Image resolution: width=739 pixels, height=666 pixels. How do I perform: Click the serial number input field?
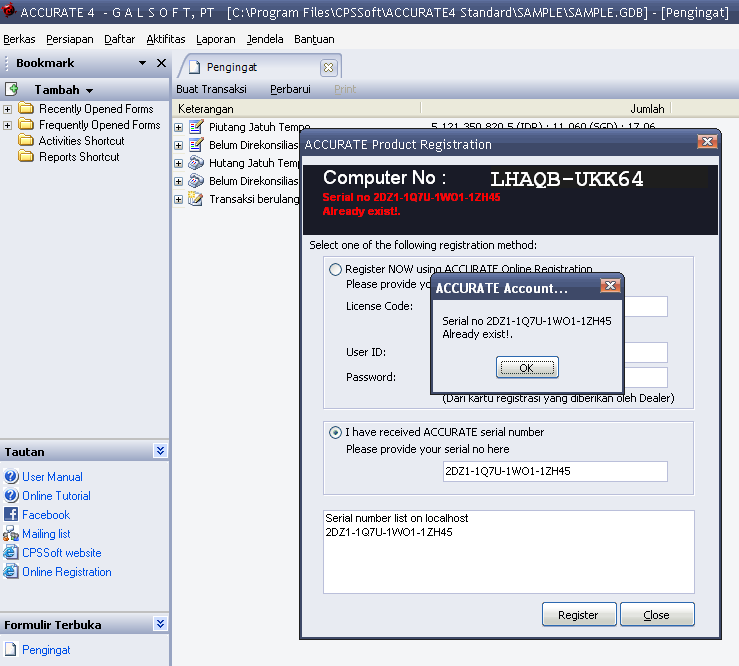point(555,471)
